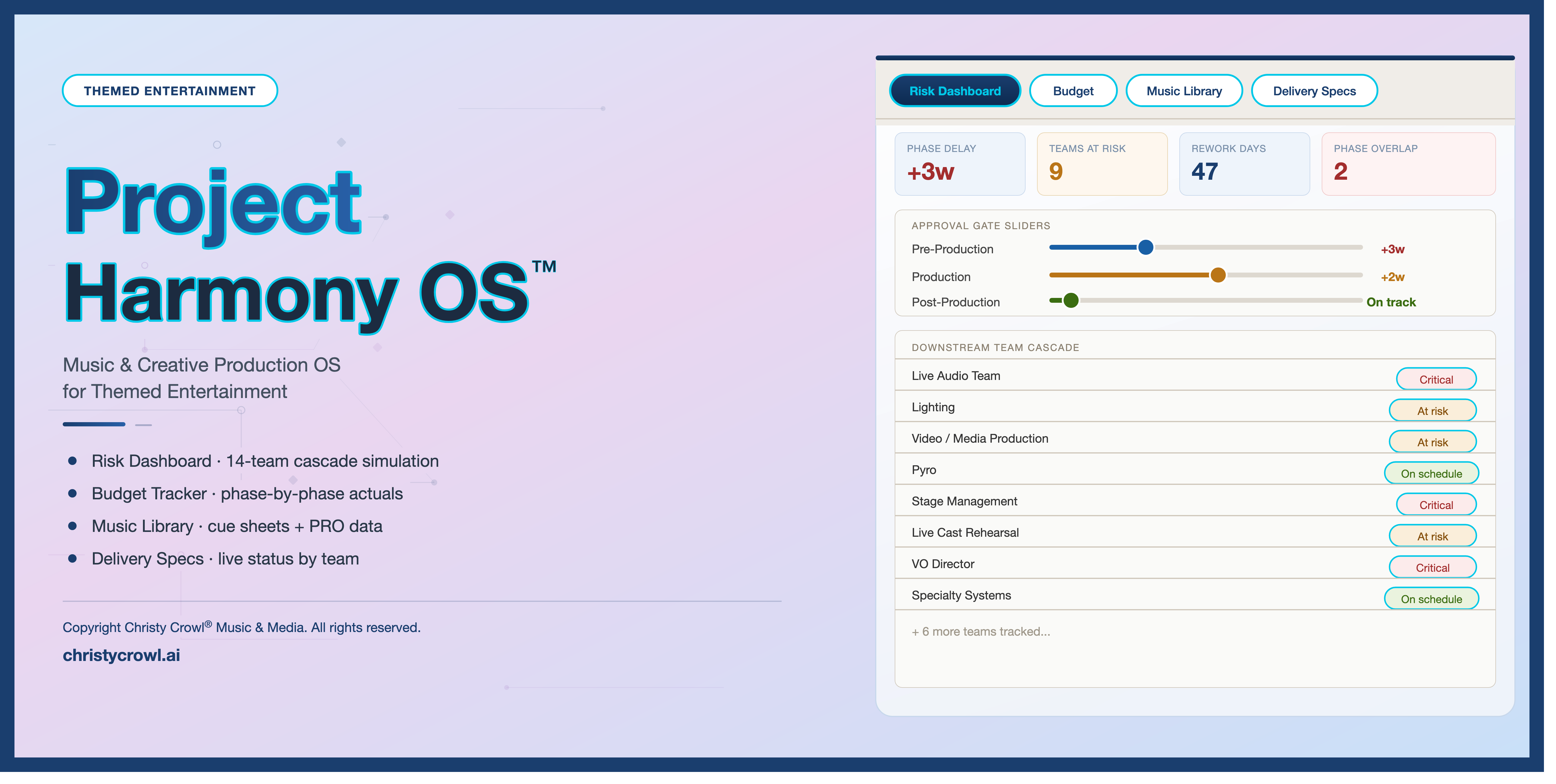This screenshot has width=1556, height=784.
Task: Click On schedule badge for Pyro
Action: (1431, 473)
